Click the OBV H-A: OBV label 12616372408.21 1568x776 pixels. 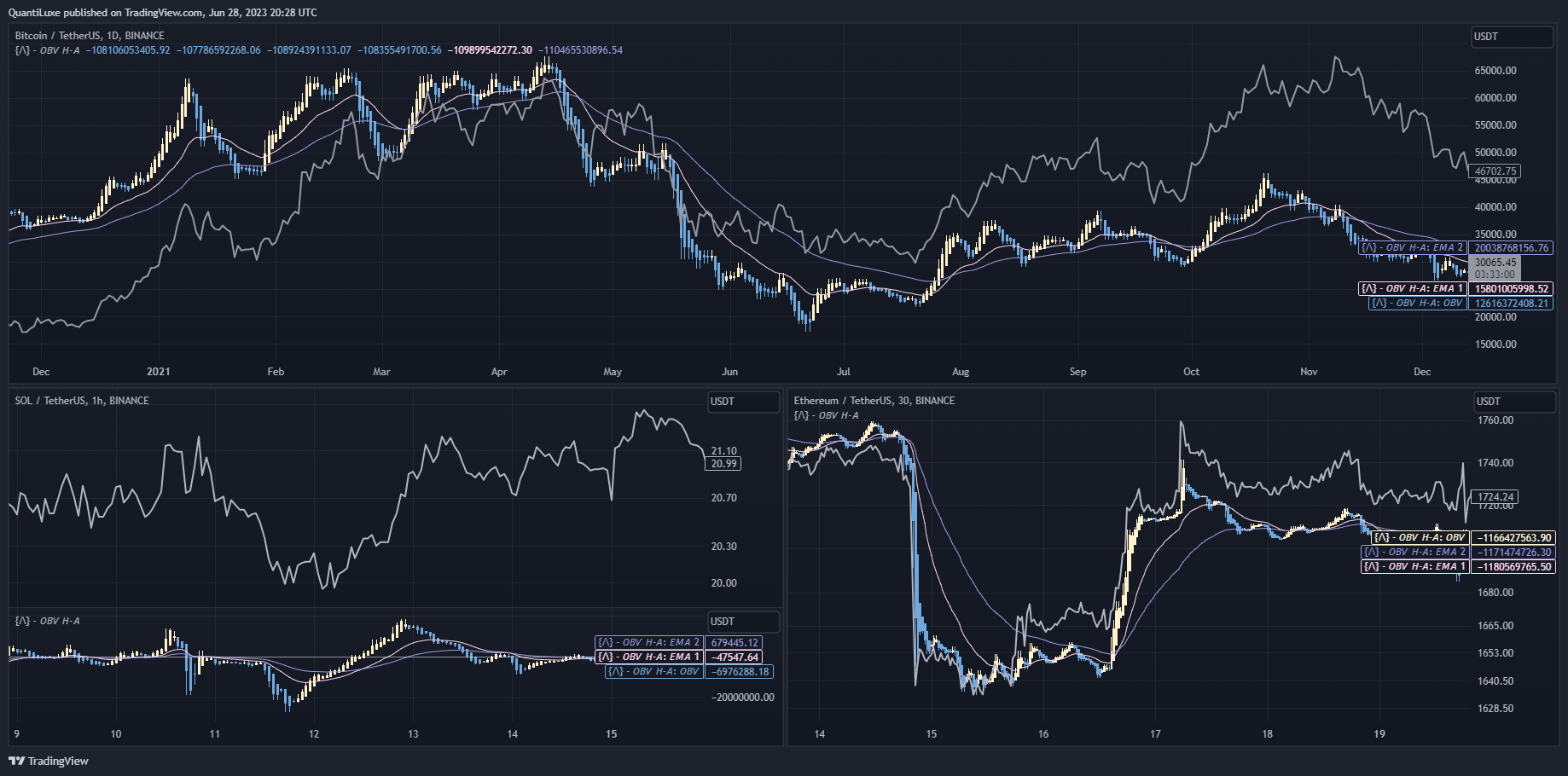click(1461, 304)
